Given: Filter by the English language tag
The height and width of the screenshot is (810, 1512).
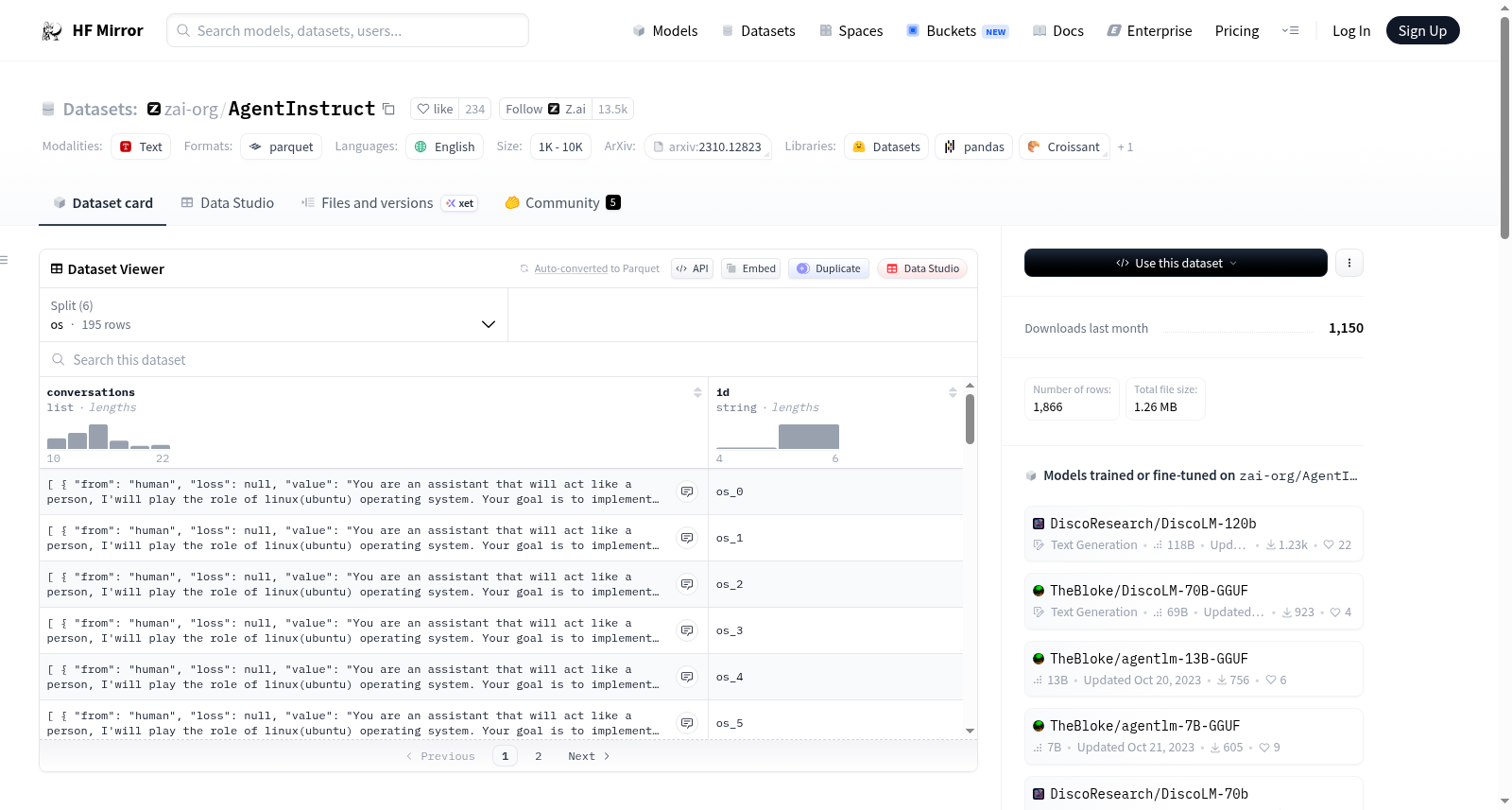Looking at the screenshot, I should click(x=444, y=146).
